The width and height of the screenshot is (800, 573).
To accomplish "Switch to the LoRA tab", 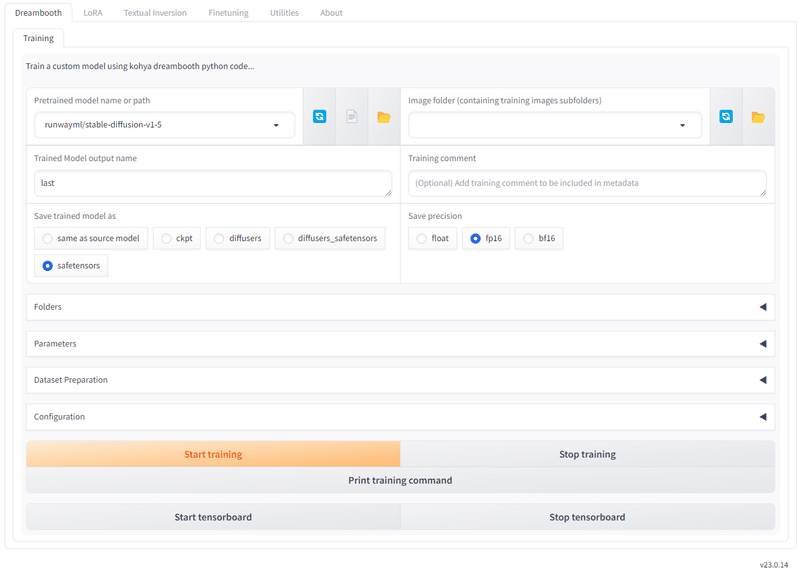I will point(93,13).
